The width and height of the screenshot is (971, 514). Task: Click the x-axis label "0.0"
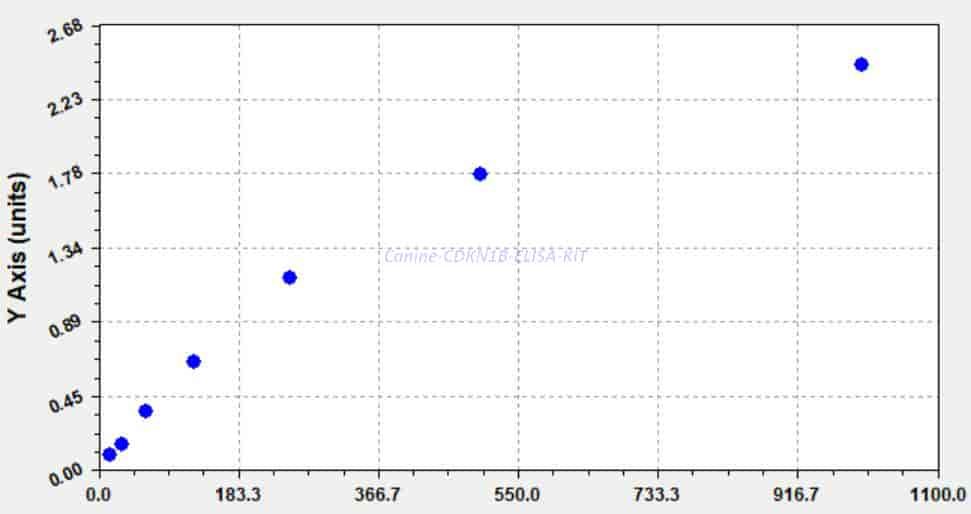click(x=98, y=495)
